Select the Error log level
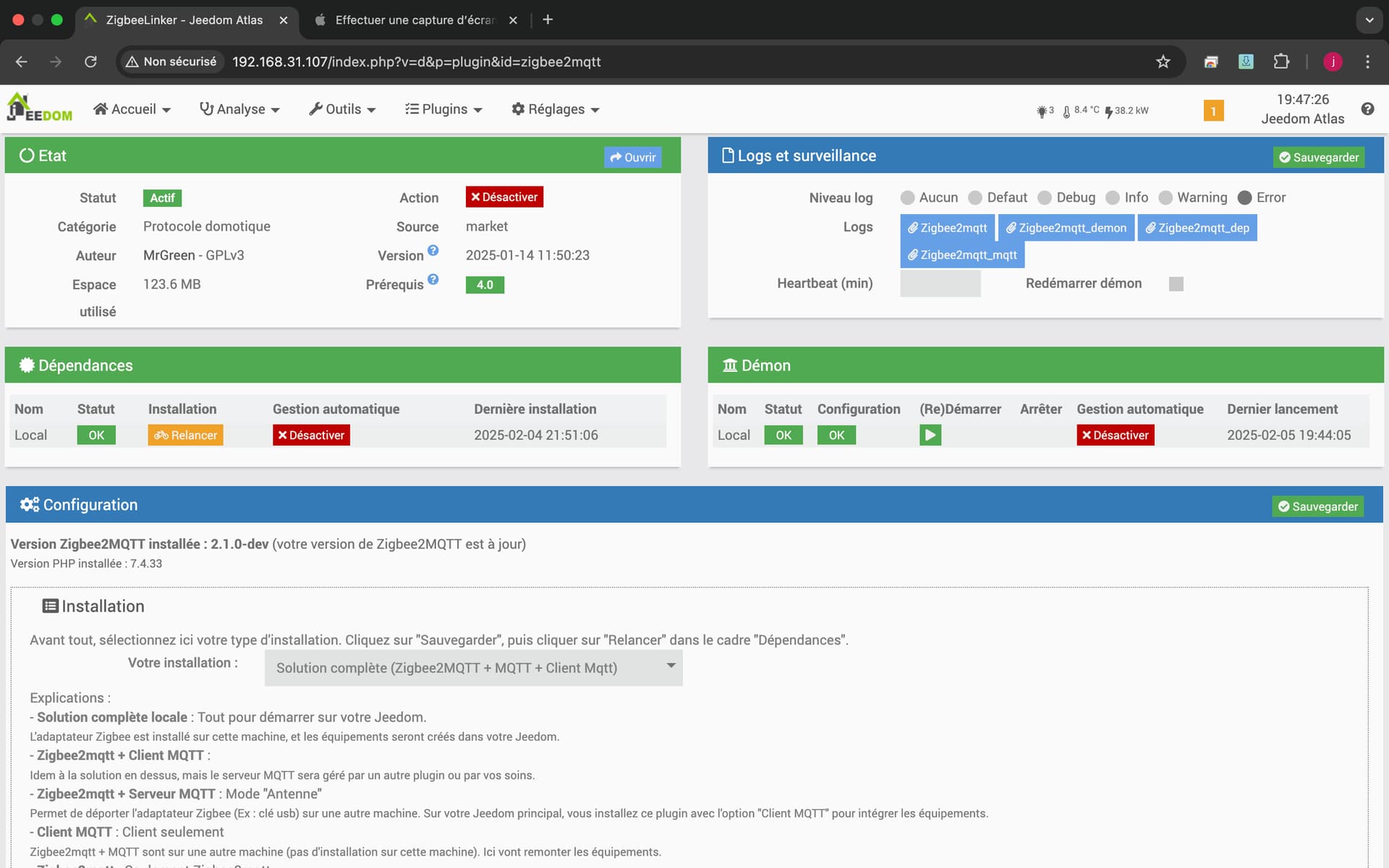1389x868 pixels. point(1245,197)
